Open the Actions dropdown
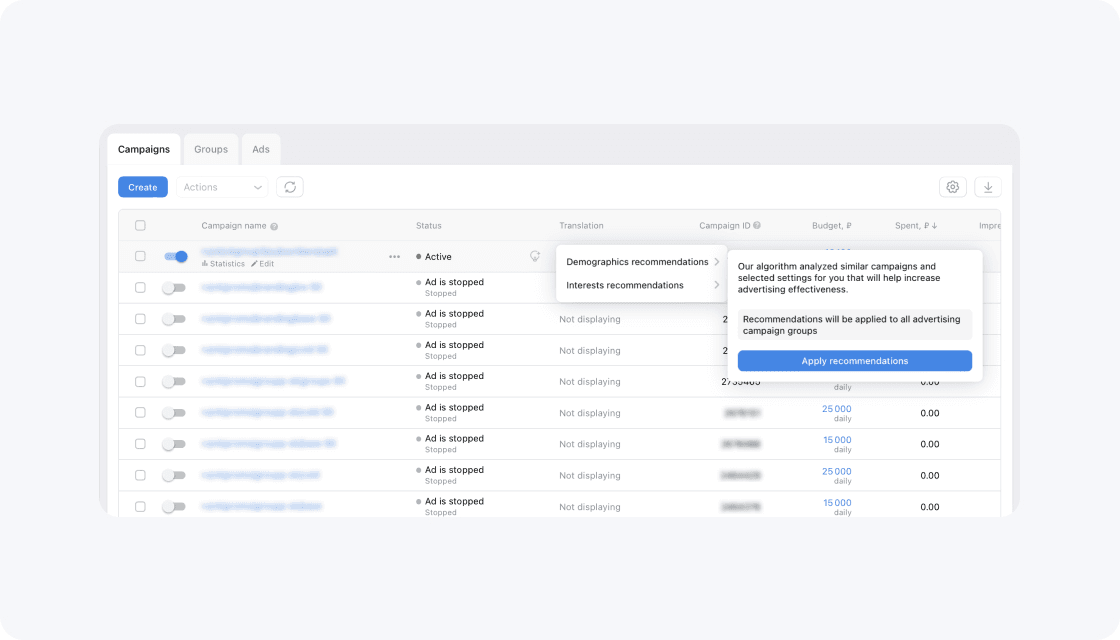This screenshot has width=1120, height=640. tap(222, 186)
